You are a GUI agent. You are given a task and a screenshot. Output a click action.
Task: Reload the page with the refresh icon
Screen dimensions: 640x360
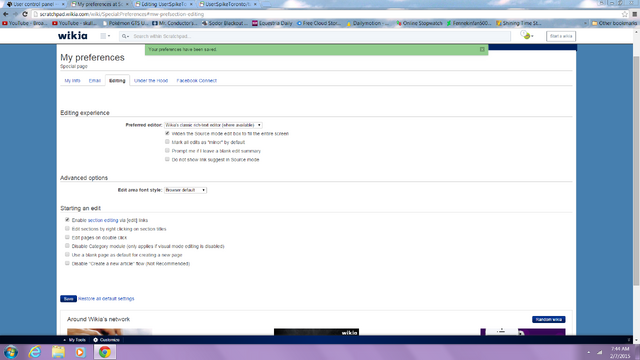(25, 14)
